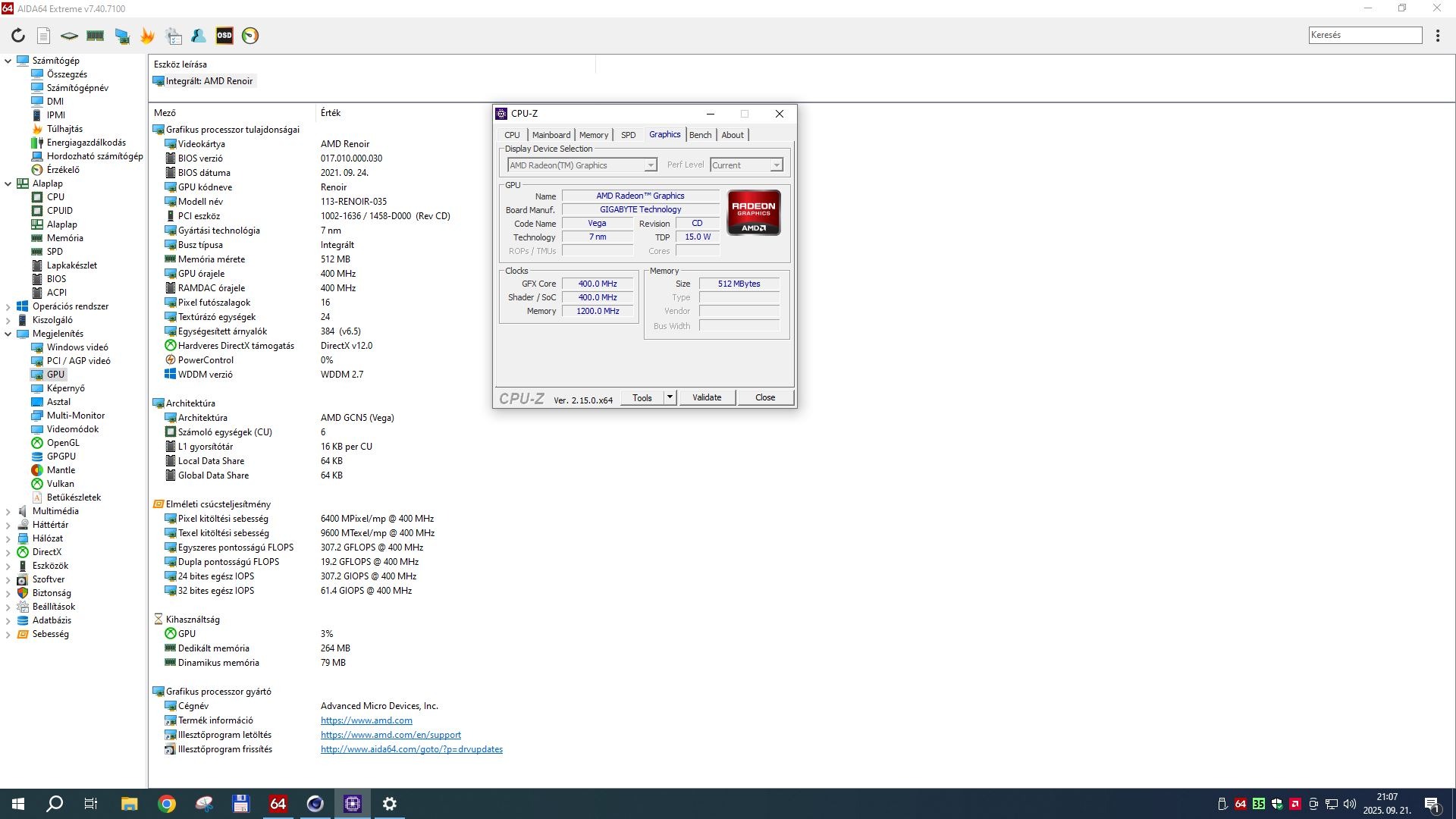The image size is (1456, 819).
Task: Switch to the Mainboard tab in CPU-Z
Action: tap(551, 135)
